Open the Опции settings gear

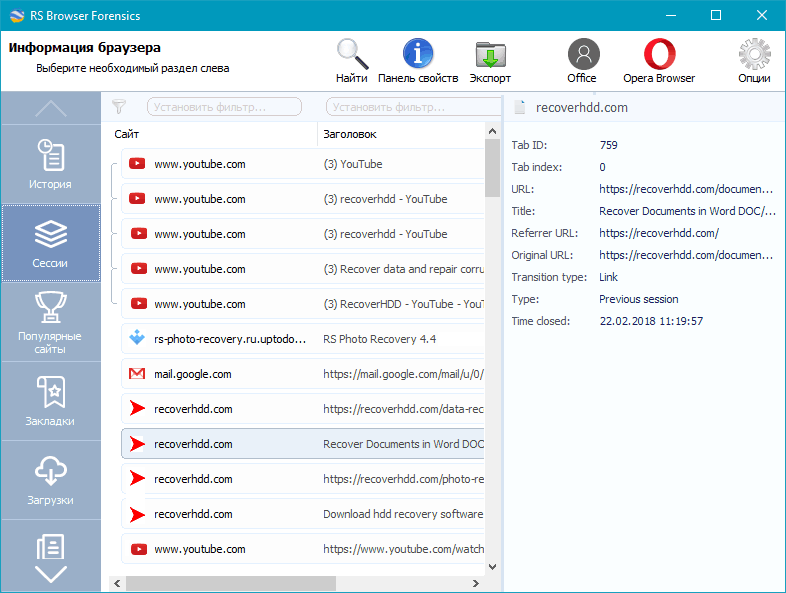(x=754, y=61)
